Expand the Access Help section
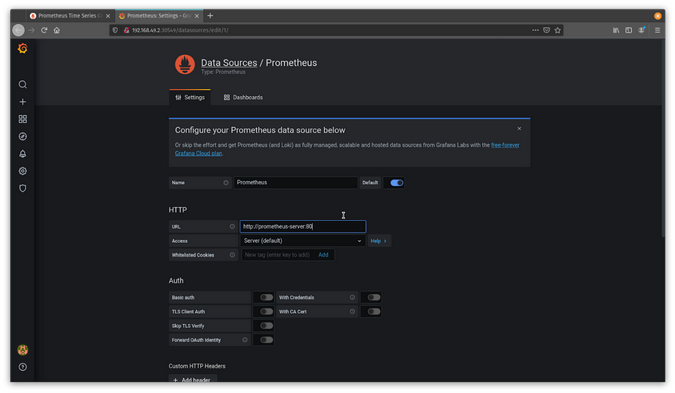This screenshot has height=393, width=675. (378, 241)
